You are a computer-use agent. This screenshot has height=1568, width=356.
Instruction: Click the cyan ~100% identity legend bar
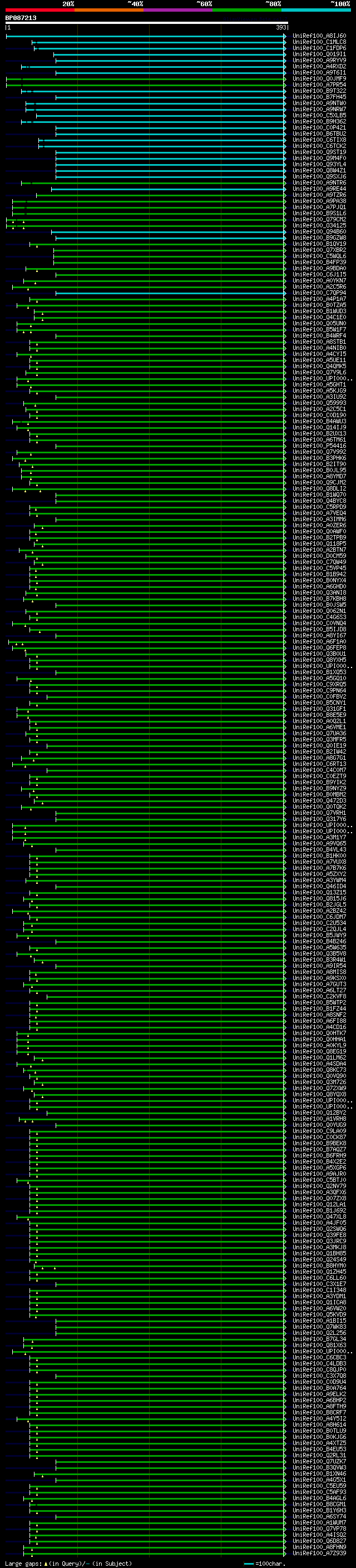point(316,10)
